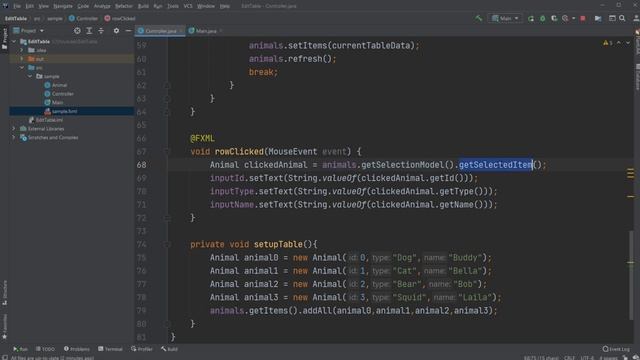Screen dimensions: 640x360
Task: Open the Edit menu
Action: 30,6
